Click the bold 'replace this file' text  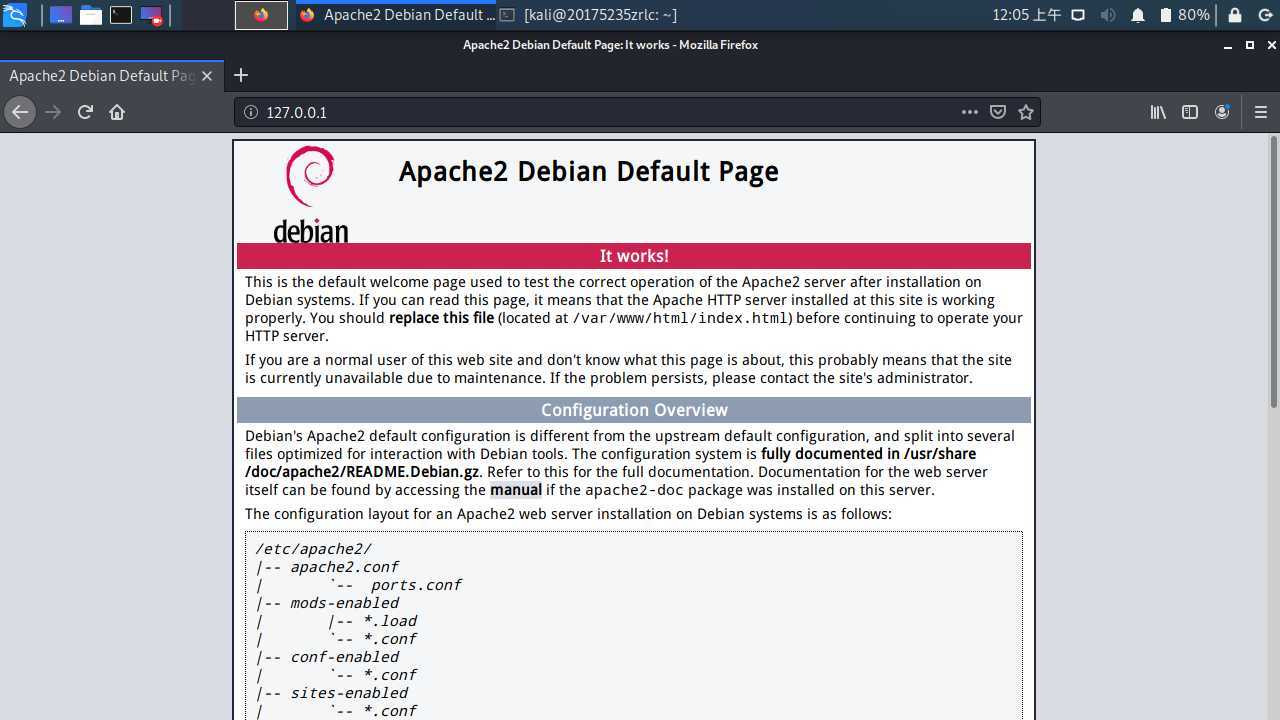[441, 318]
